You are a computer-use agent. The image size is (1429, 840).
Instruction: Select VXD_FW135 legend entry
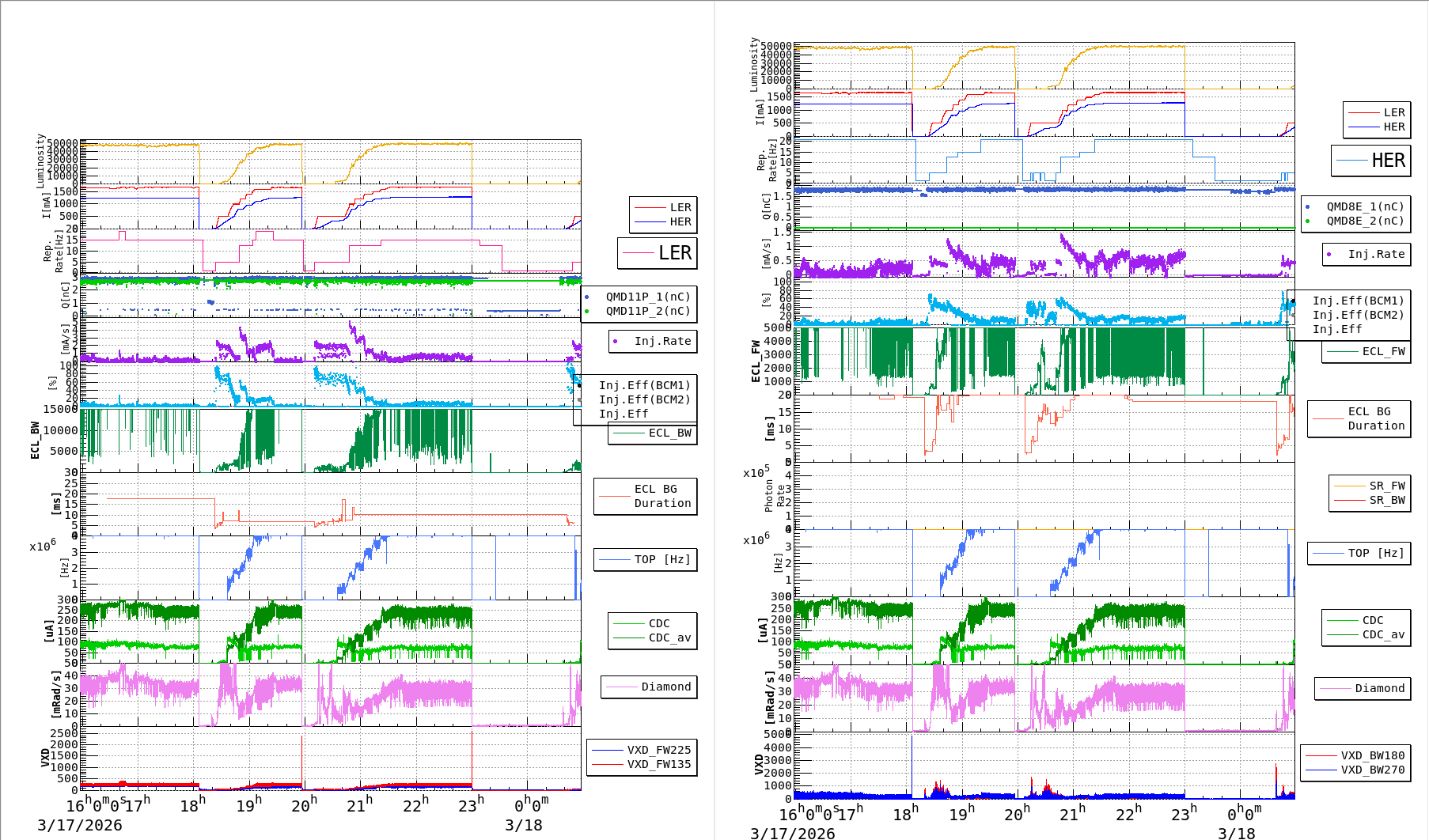coord(658,764)
